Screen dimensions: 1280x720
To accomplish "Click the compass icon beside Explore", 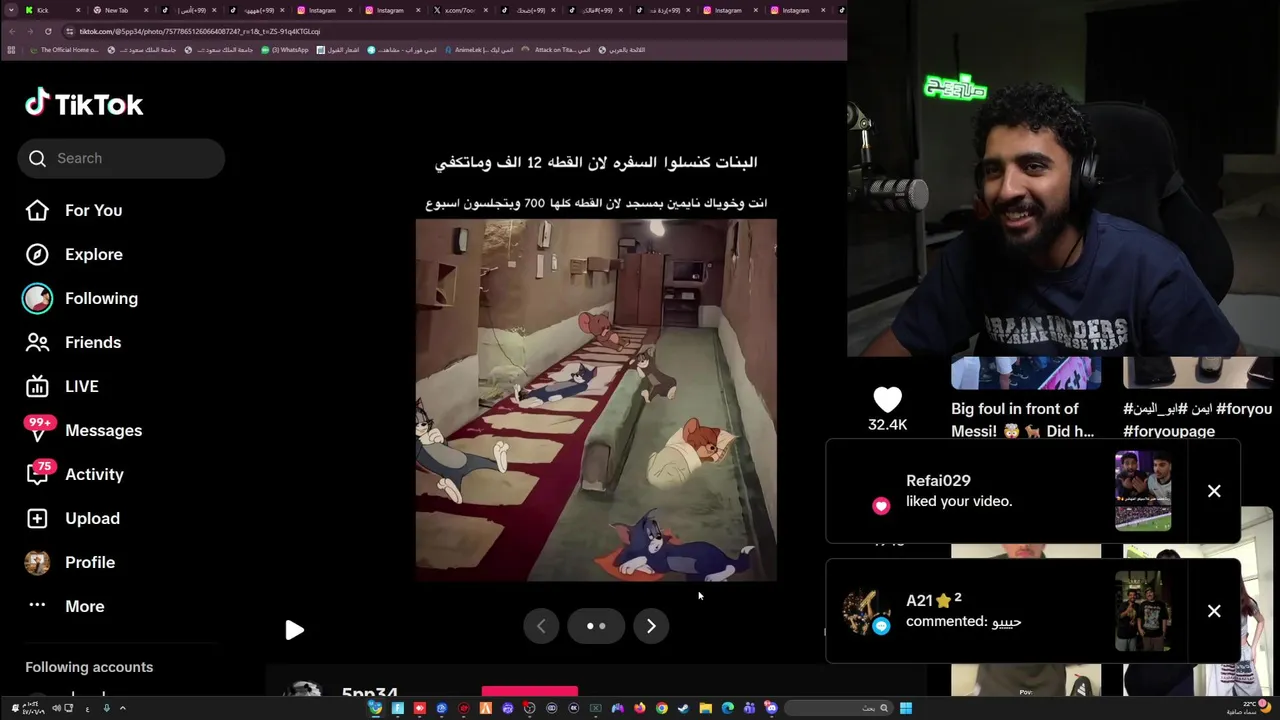I will (37, 254).
